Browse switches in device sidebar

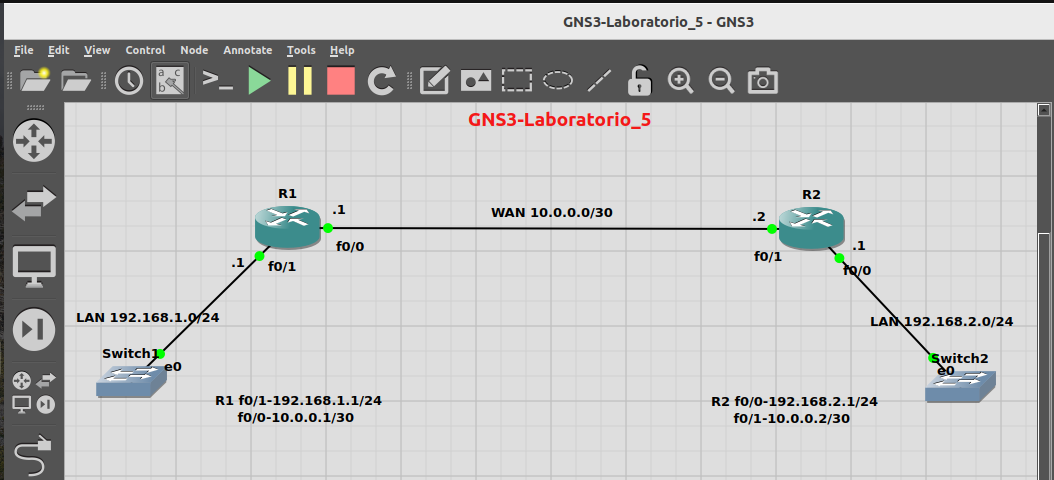click(34, 204)
